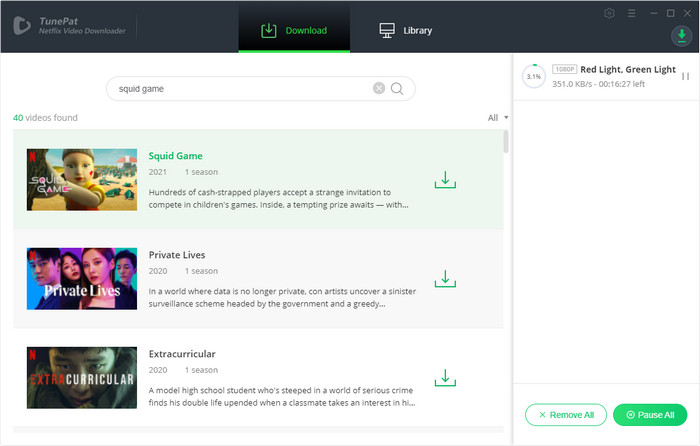Click the Private Lives description text
Viewport: 700px width, 446px height.
pos(282,298)
